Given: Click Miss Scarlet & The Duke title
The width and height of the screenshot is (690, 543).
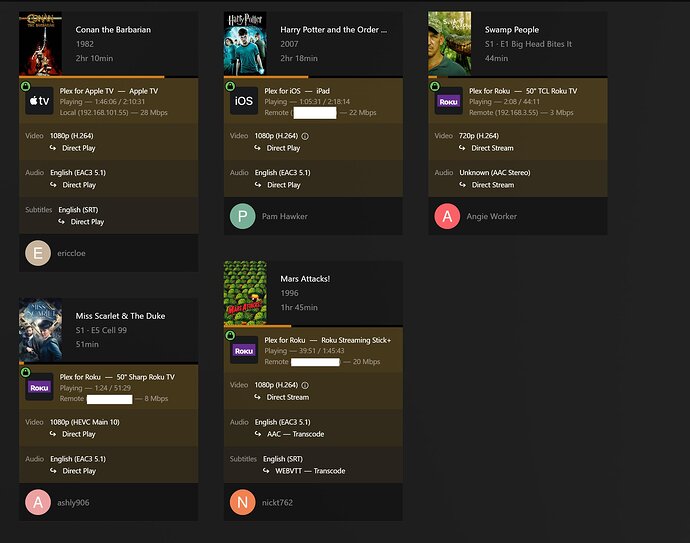Looking at the screenshot, I should point(120,316).
